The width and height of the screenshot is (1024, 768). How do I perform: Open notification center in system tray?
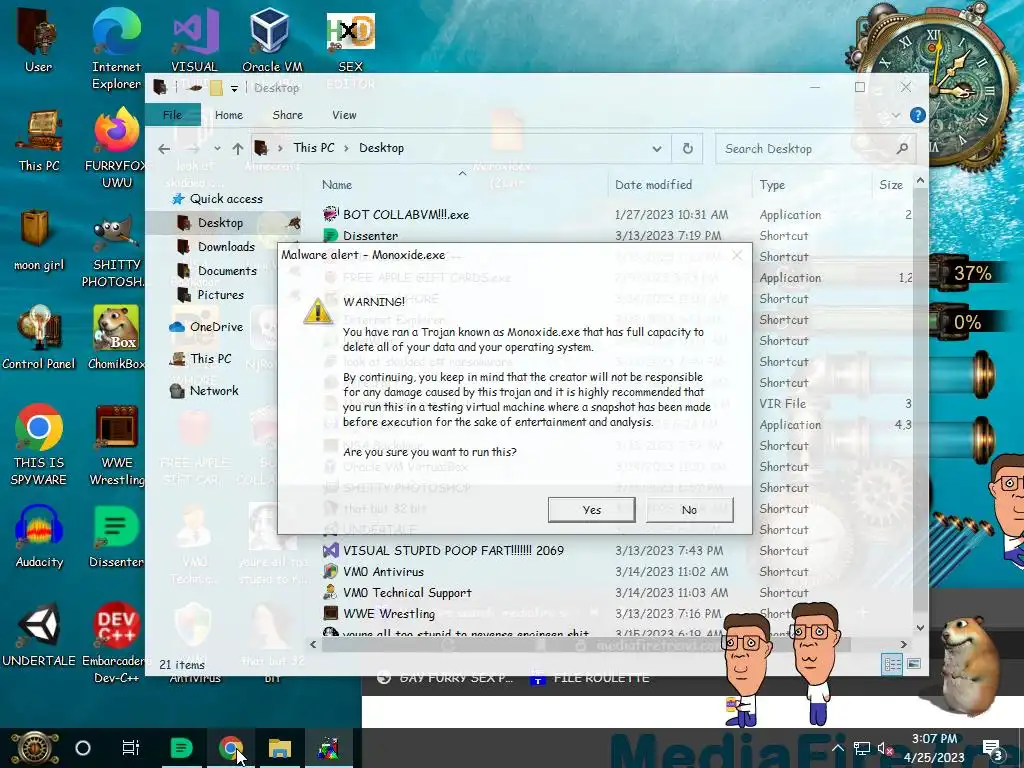pyautogui.click(x=993, y=750)
